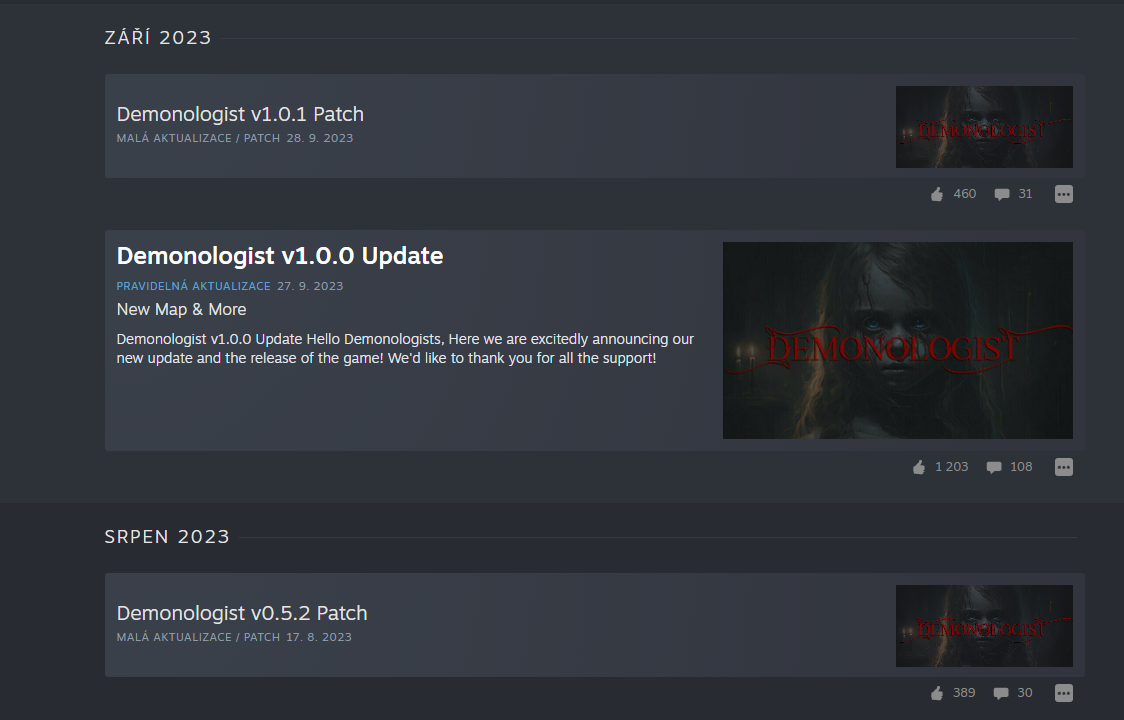Click the v1.0.1 Patch thumbnail image
This screenshot has height=720, width=1124.
point(984,127)
